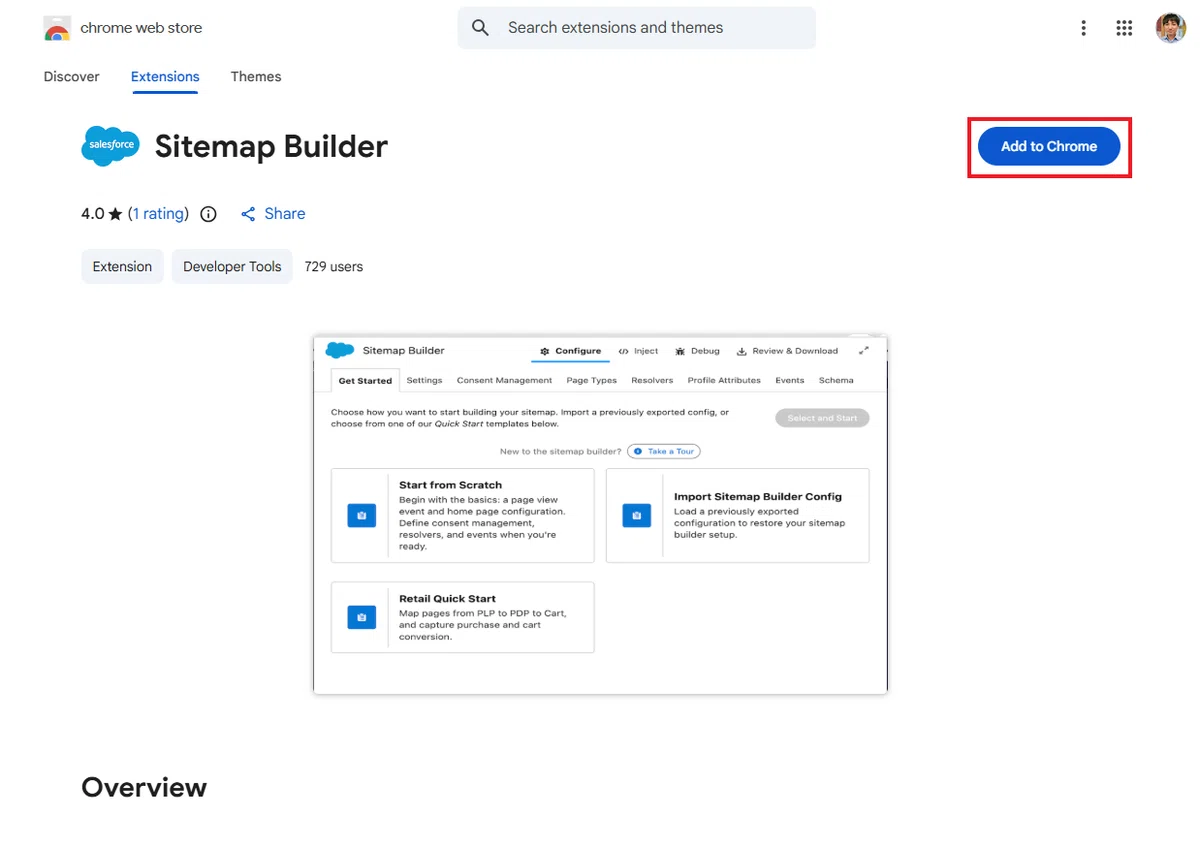Select the Get Started tab in preview
The height and width of the screenshot is (843, 1200).
(x=365, y=381)
